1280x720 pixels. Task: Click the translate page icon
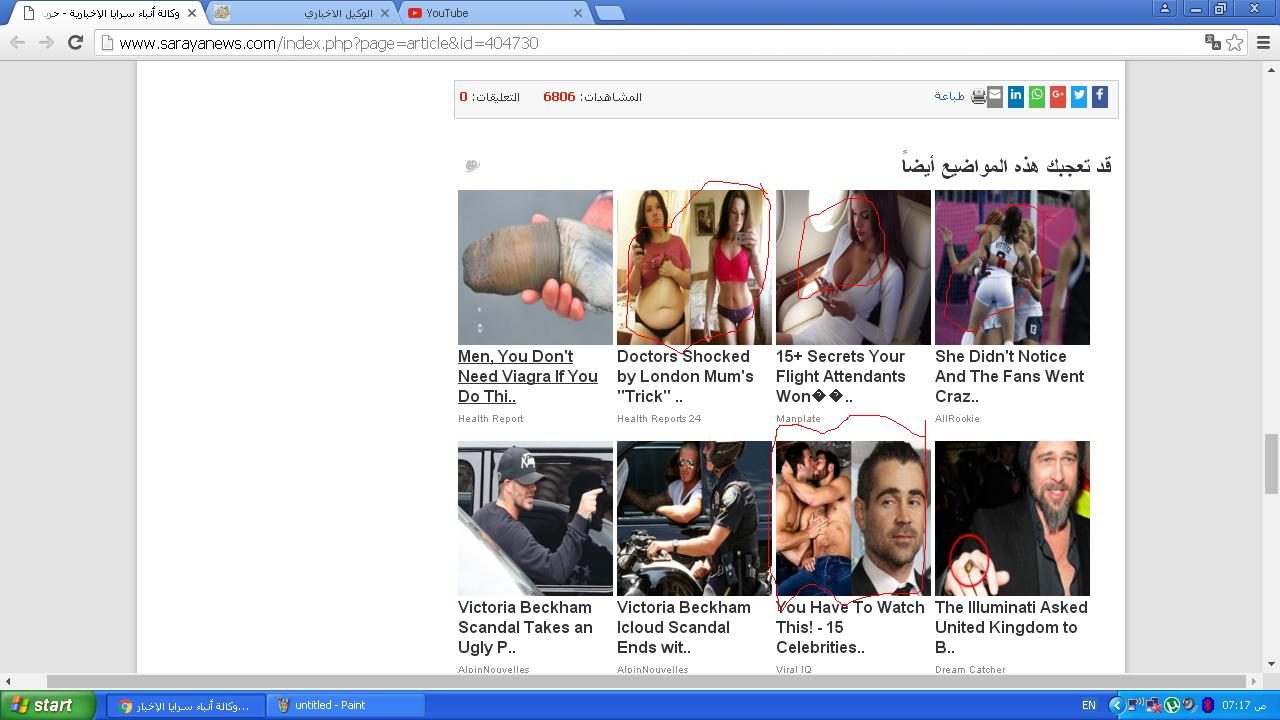click(x=1212, y=42)
